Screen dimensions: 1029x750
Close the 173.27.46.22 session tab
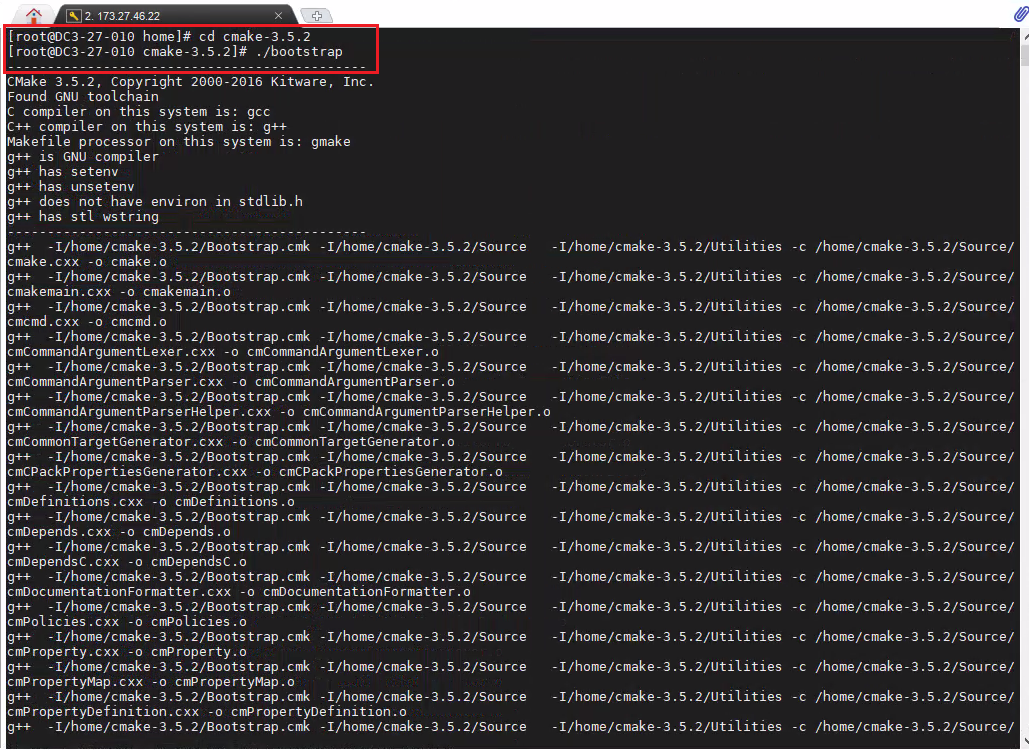[x=278, y=15]
